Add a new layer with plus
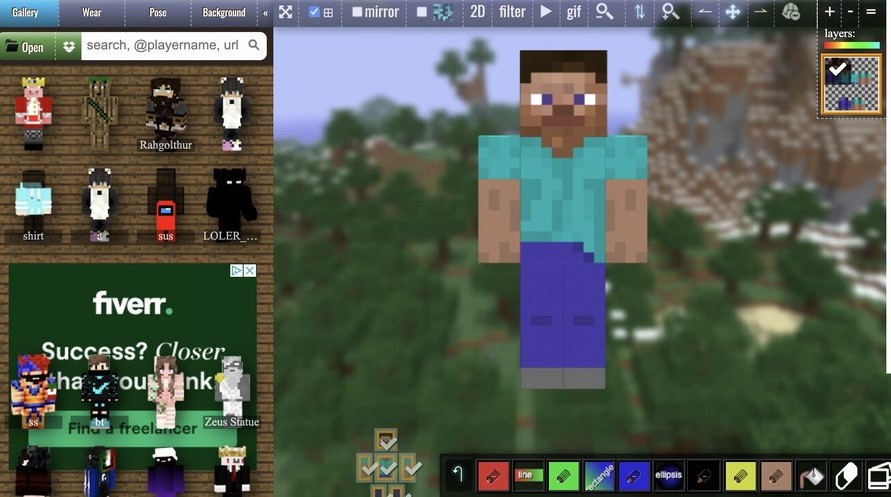This screenshot has width=891, height=497. (830, 12)
